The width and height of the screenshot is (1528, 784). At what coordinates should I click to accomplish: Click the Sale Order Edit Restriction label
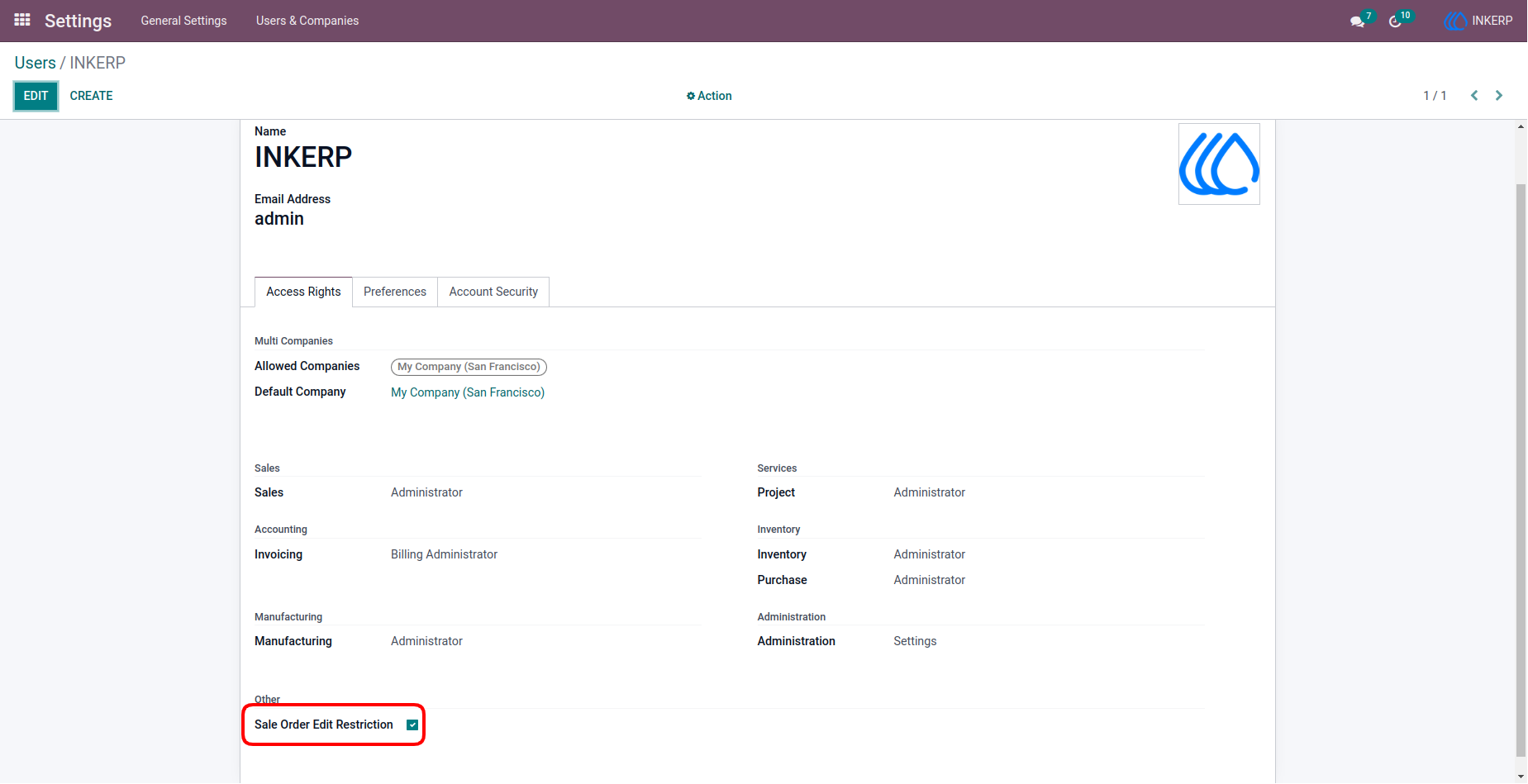(324, 725)
